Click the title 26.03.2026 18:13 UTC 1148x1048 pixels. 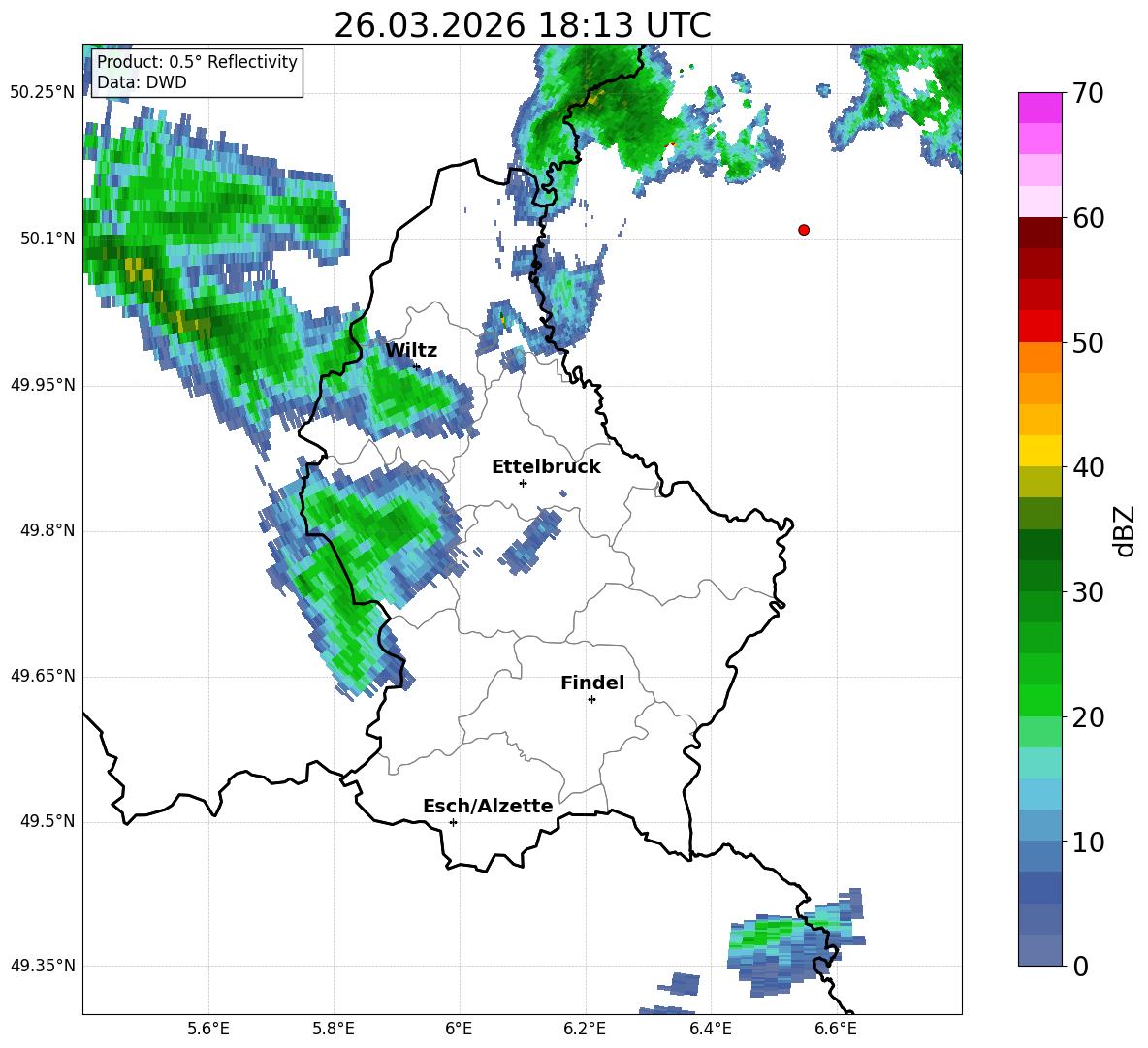click(x=522, y=26)
